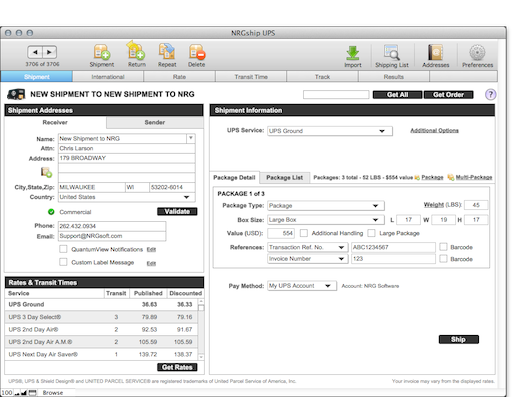529x397 pixels.
Task: Switch to the Package List tab
Action: pos(284,177)
